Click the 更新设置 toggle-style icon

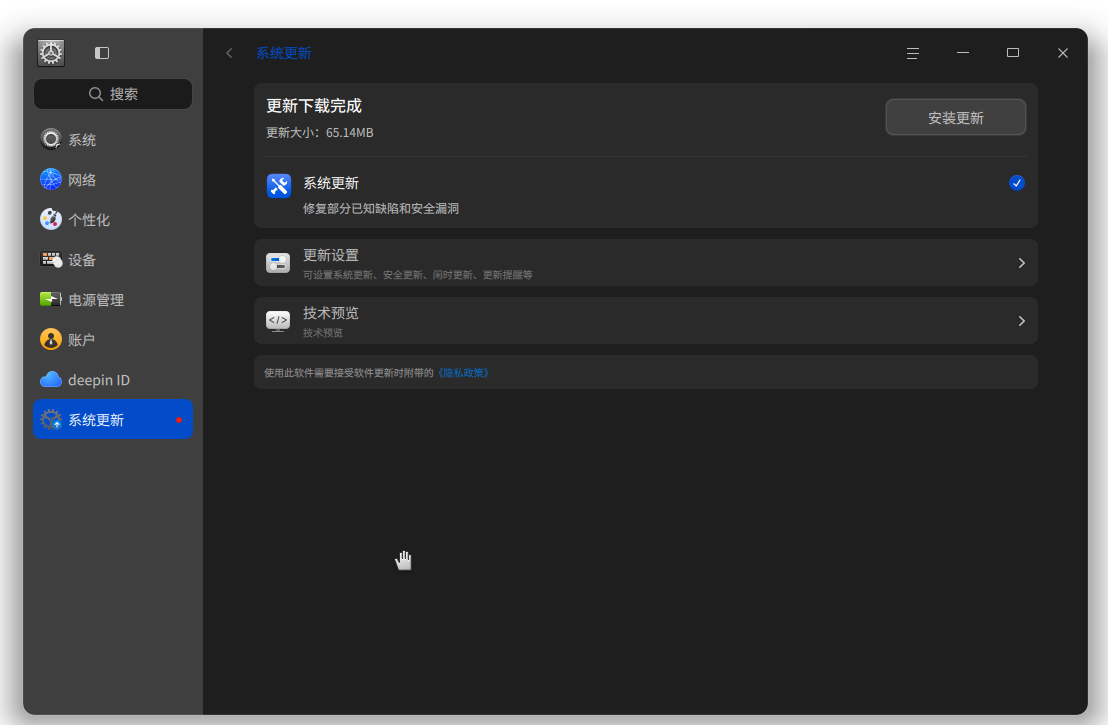pyautogui.click(x=278, y=263)
